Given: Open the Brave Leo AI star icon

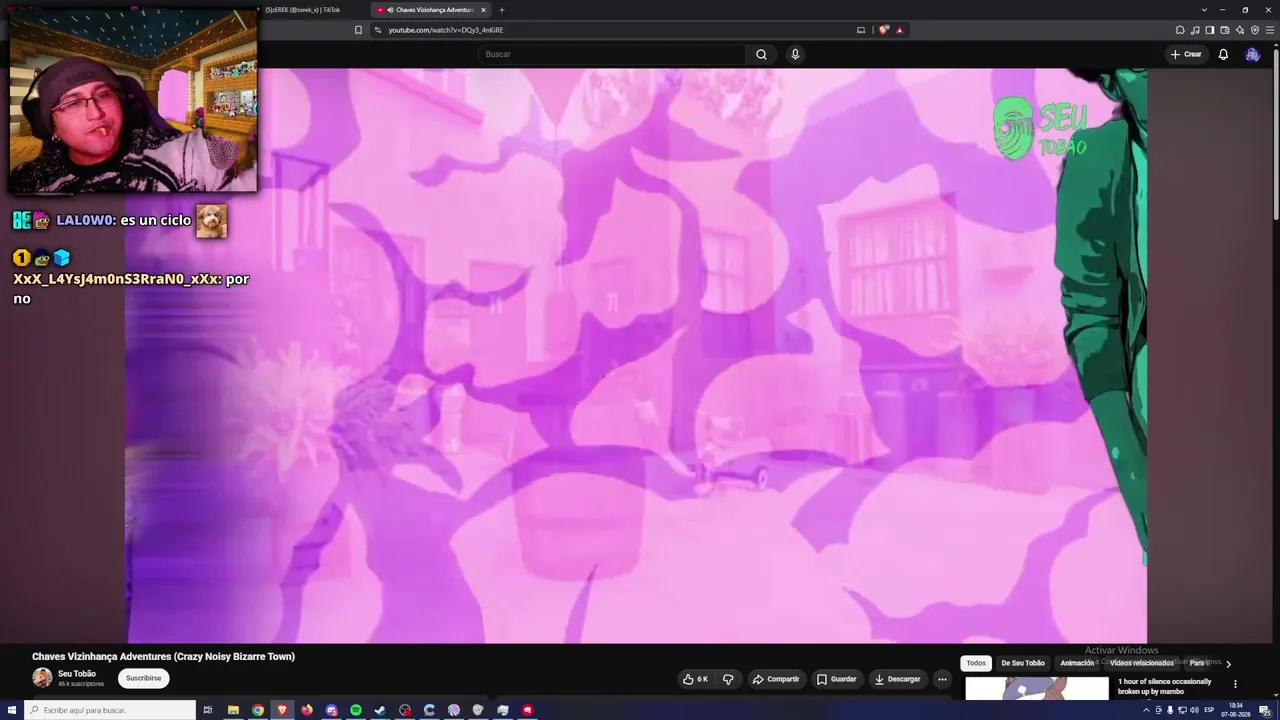Looking at the screenshot, I should coord(1240,30).
